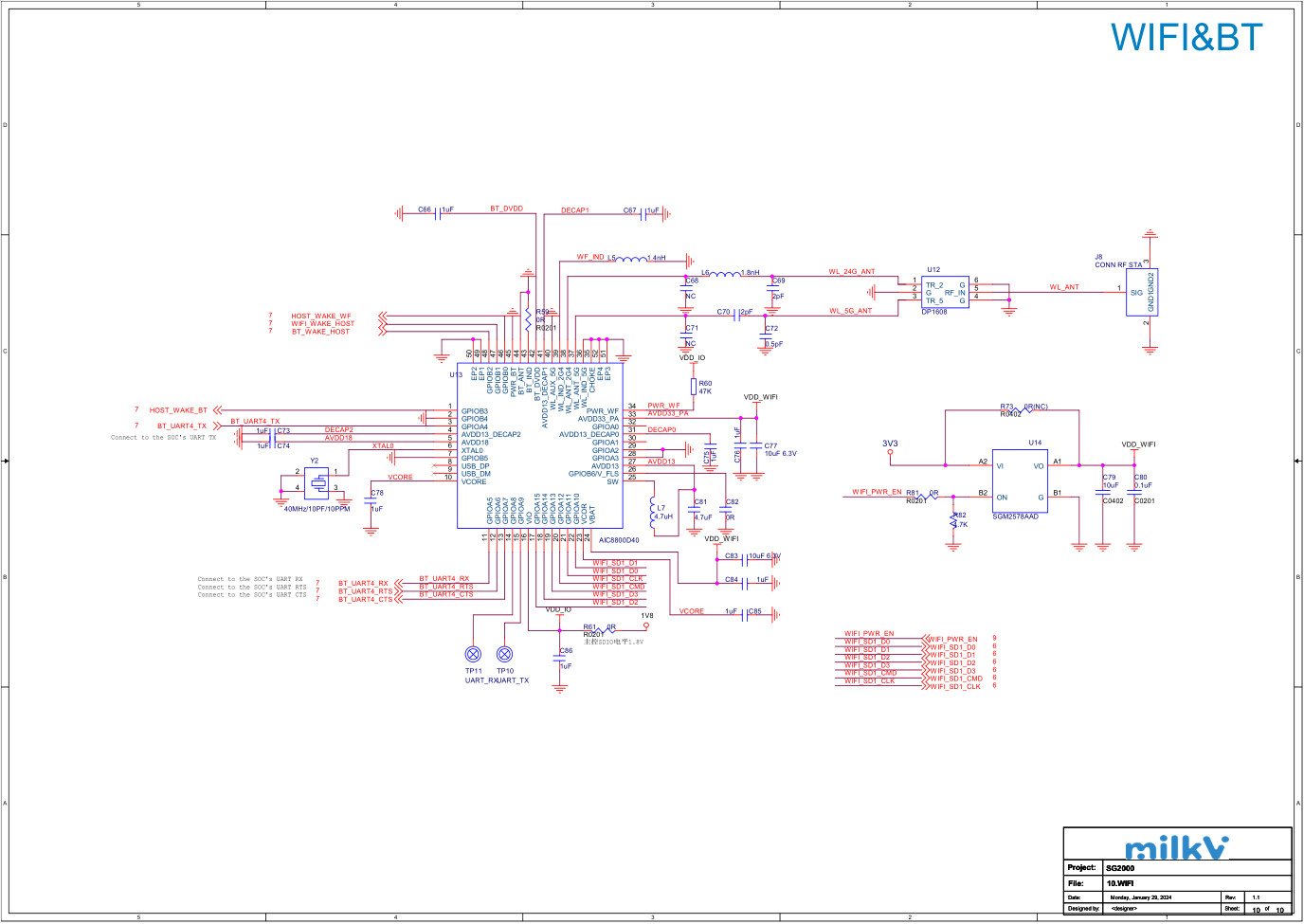Click the milkv logo in title block
The width and height of the screenshot is (1304, 924).
1176,847
